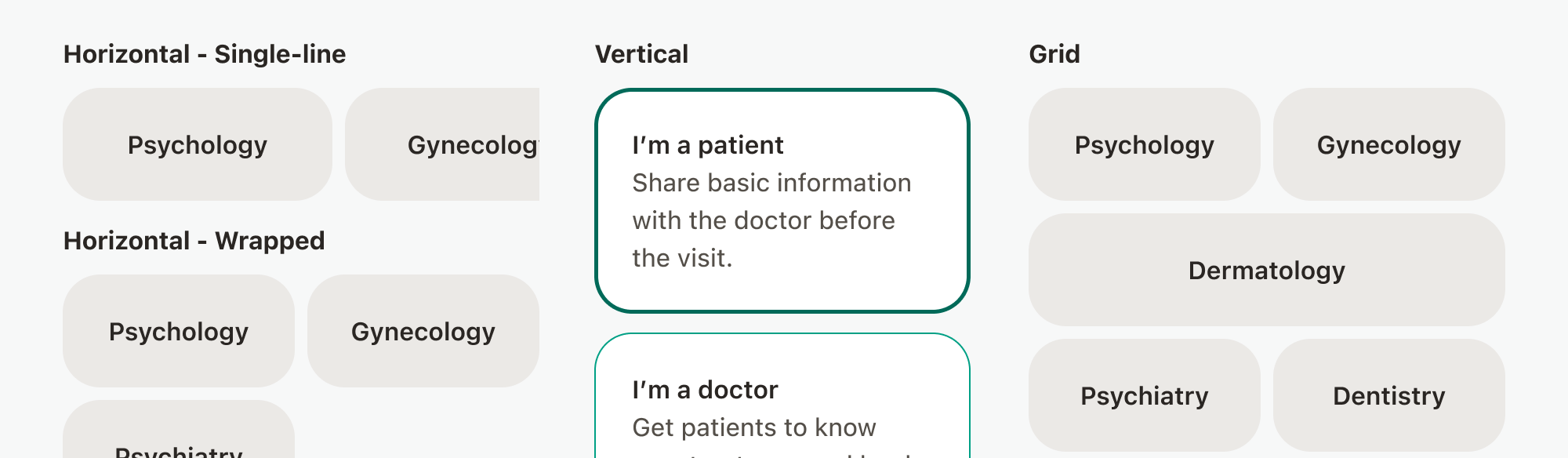1568x458 pixels.
Task: Click the "Get patients to know" description text
Action: (754, 427)
